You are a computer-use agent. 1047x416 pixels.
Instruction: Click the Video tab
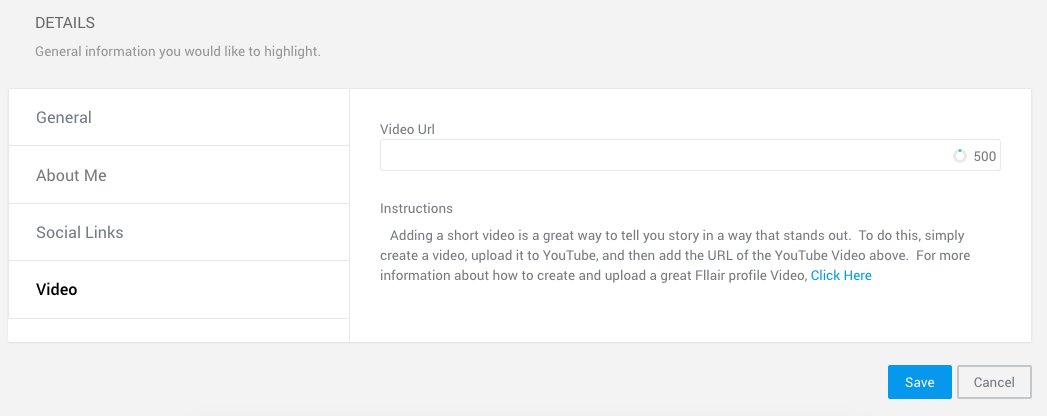(x=57, y=290)
